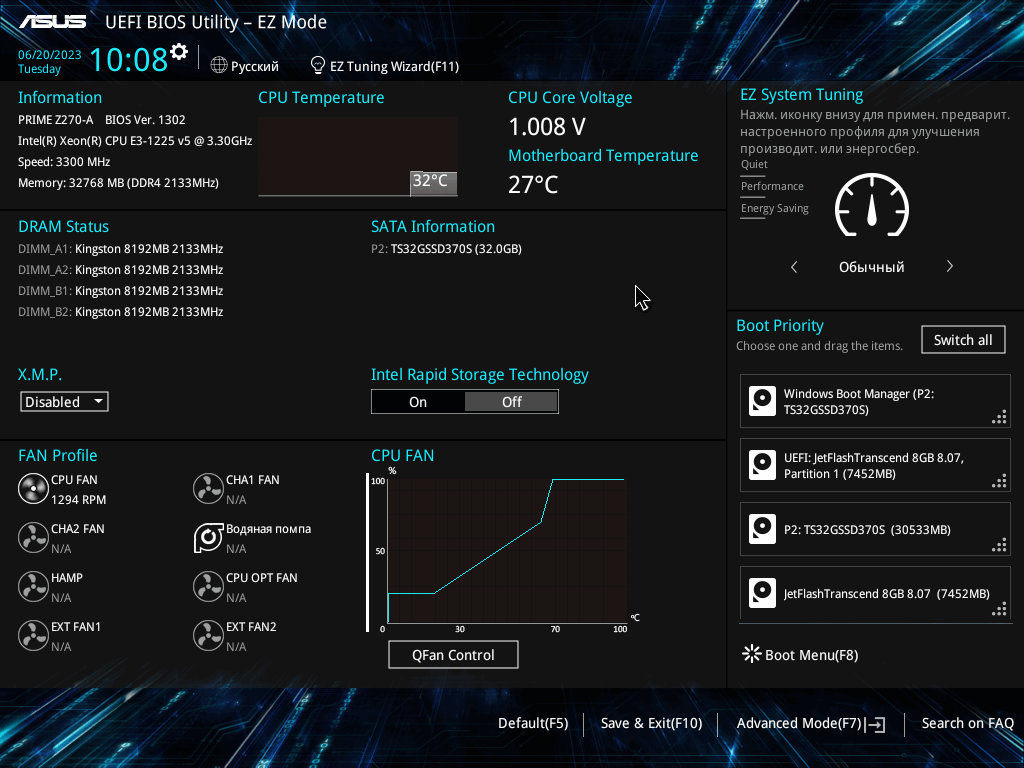Select the CPU FAN icon

coord(33,488)
